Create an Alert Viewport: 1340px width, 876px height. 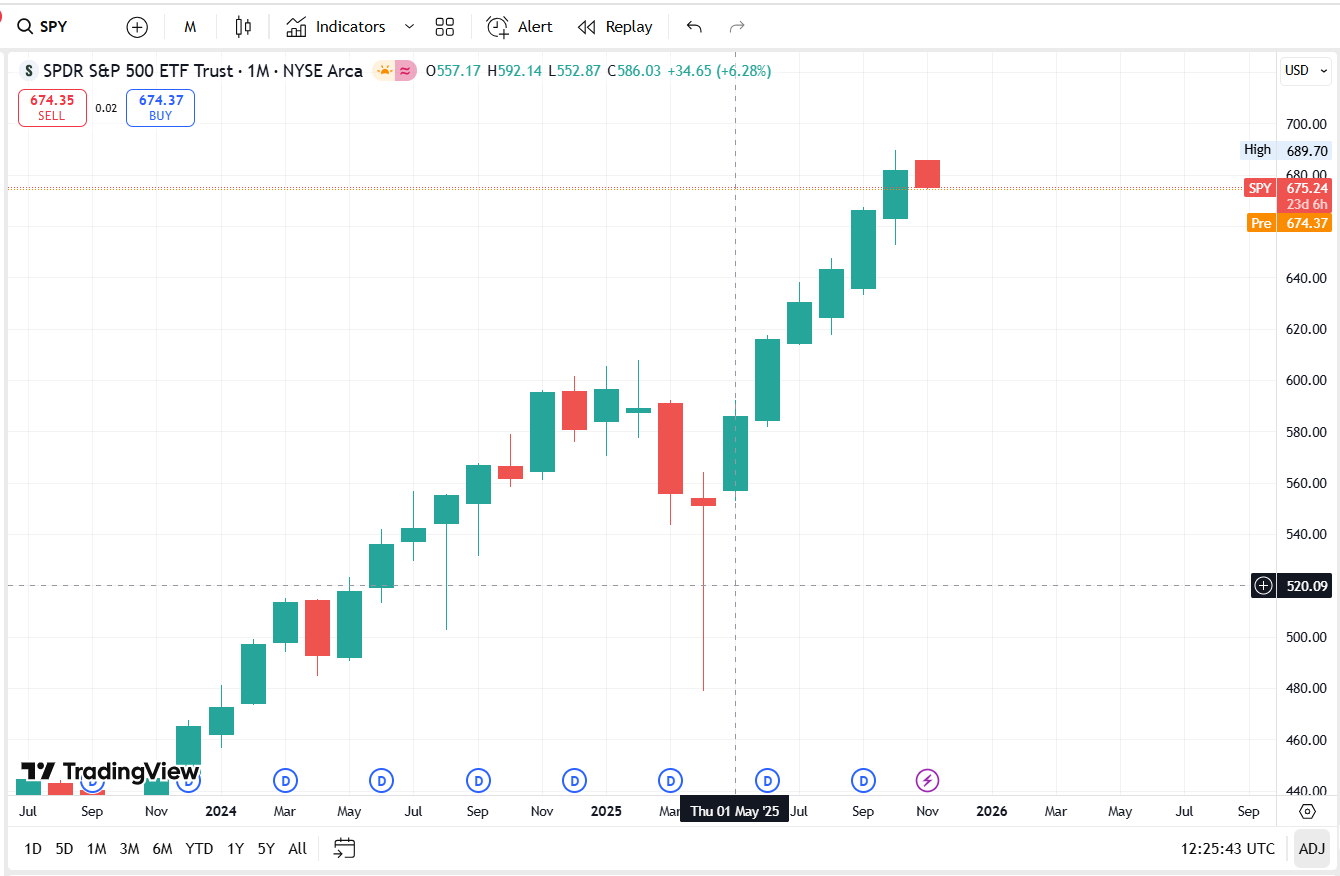click(519, 27)
